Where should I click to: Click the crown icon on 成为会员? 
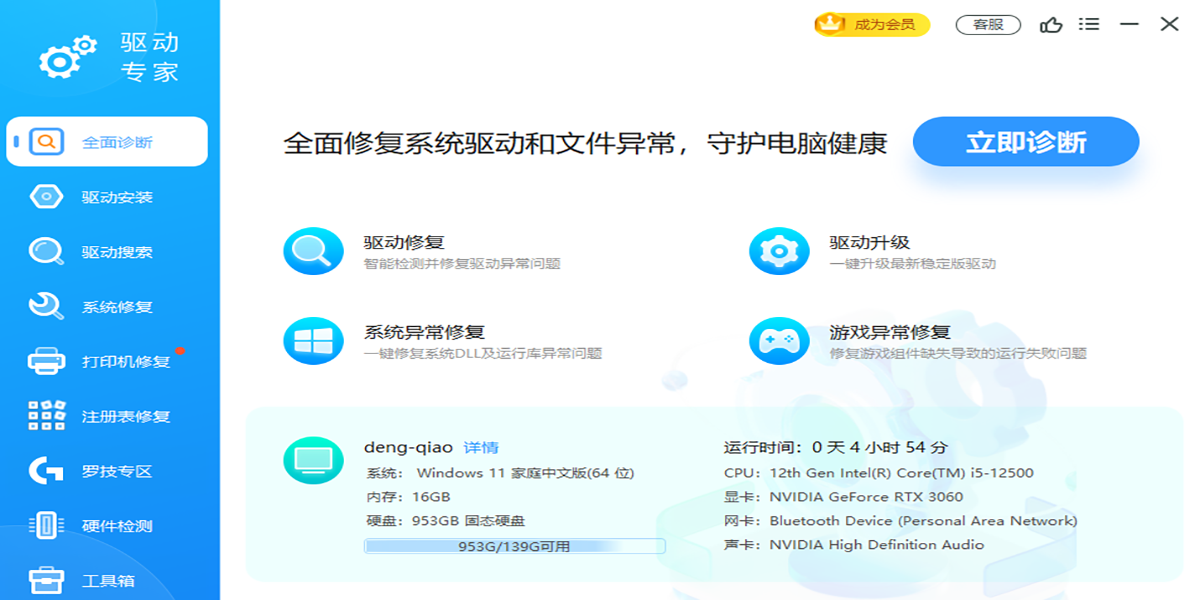(x=830, y=23)
